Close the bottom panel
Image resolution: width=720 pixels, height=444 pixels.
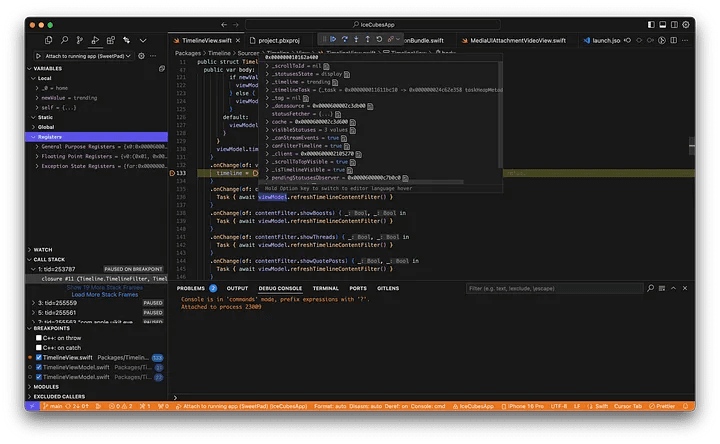pyautogui.click(x=685, y=288)
